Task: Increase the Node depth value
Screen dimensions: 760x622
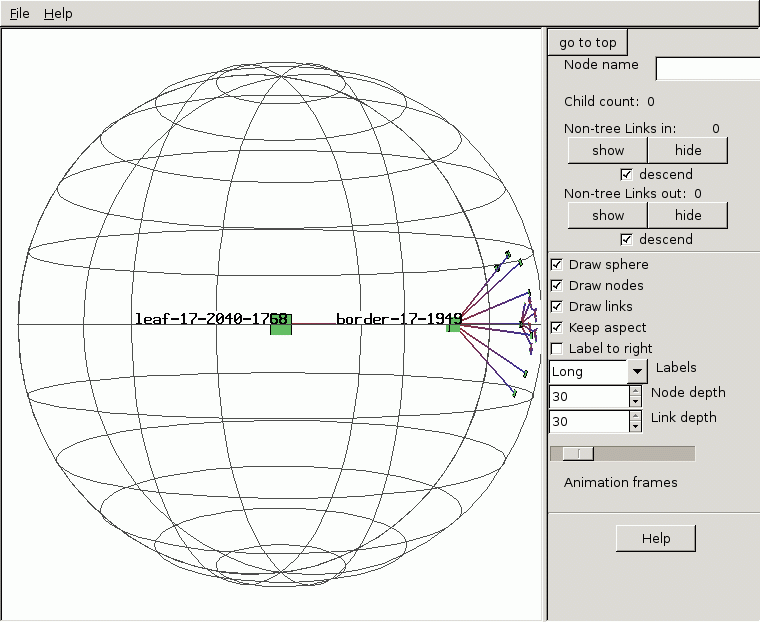Action: pos(635,391)
